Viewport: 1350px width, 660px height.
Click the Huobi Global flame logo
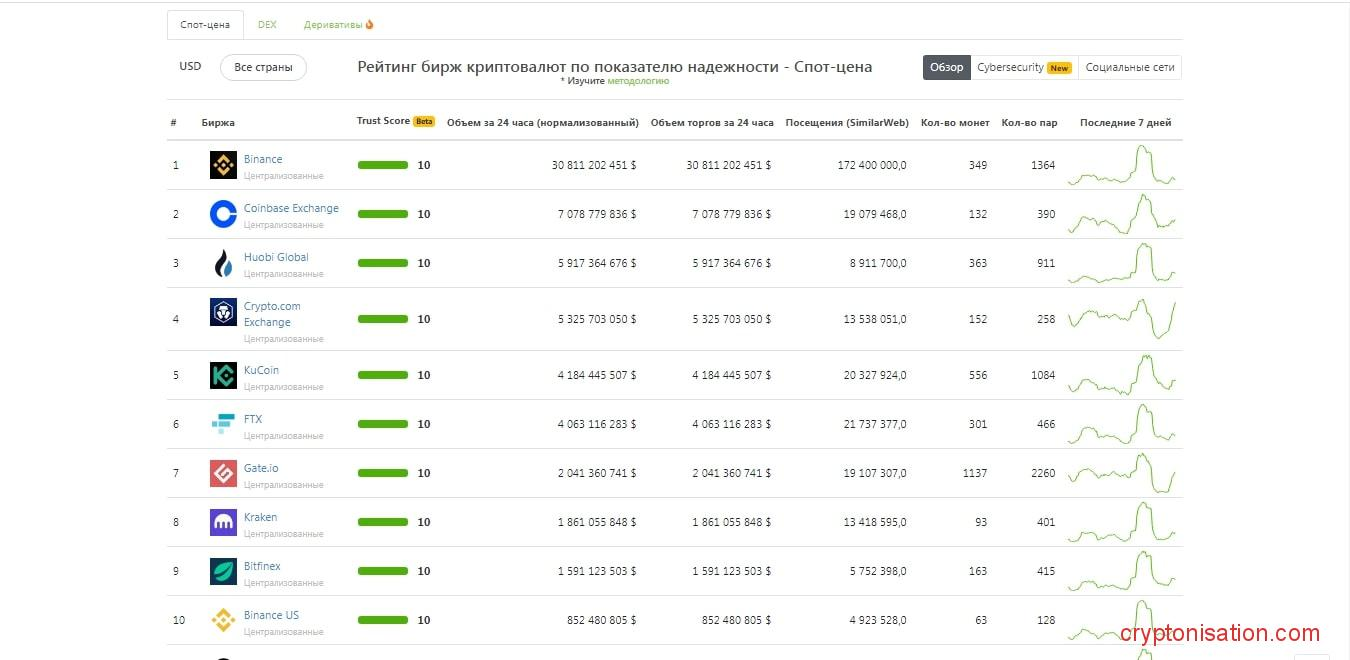pyautogui.click(x=223, y=263)
